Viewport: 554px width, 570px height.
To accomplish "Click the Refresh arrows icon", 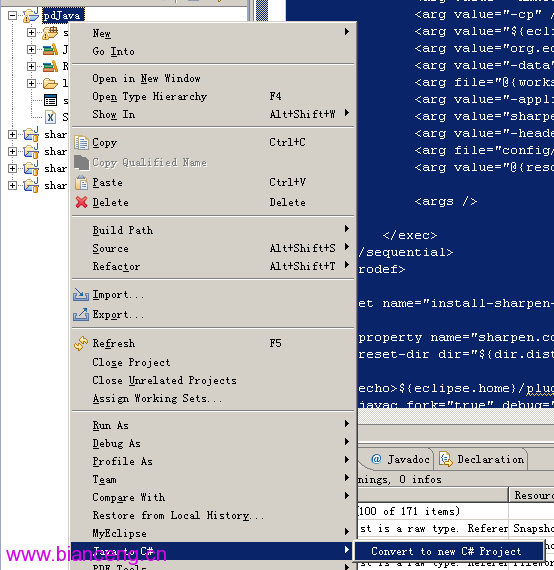I will tap(81, 343).
